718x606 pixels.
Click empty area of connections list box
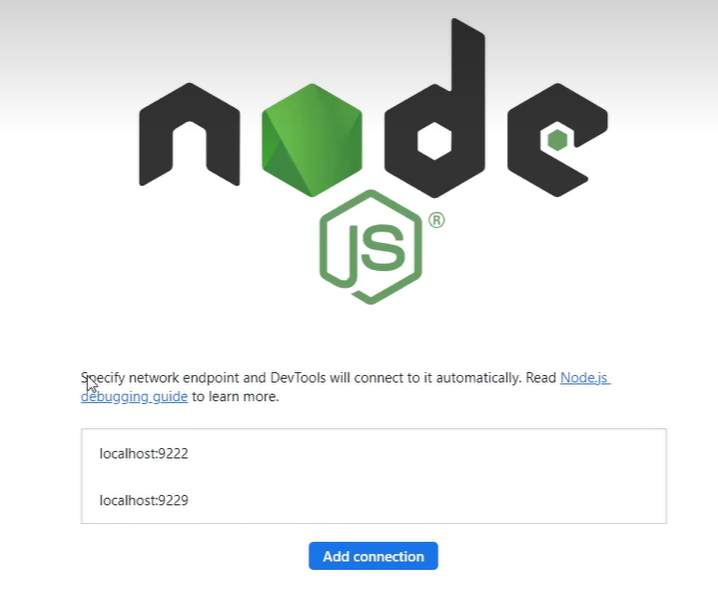pos(426,476)
